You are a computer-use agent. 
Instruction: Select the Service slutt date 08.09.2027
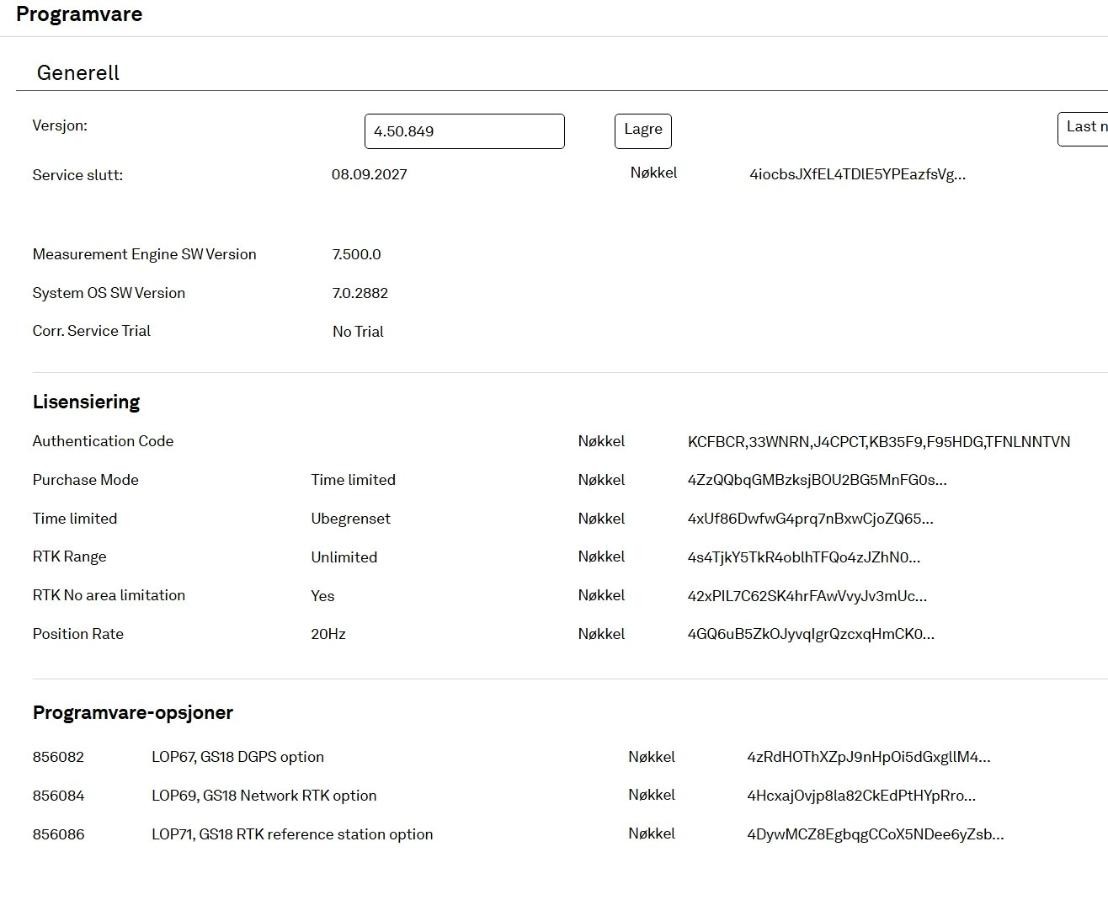click(x=369, y=174)
